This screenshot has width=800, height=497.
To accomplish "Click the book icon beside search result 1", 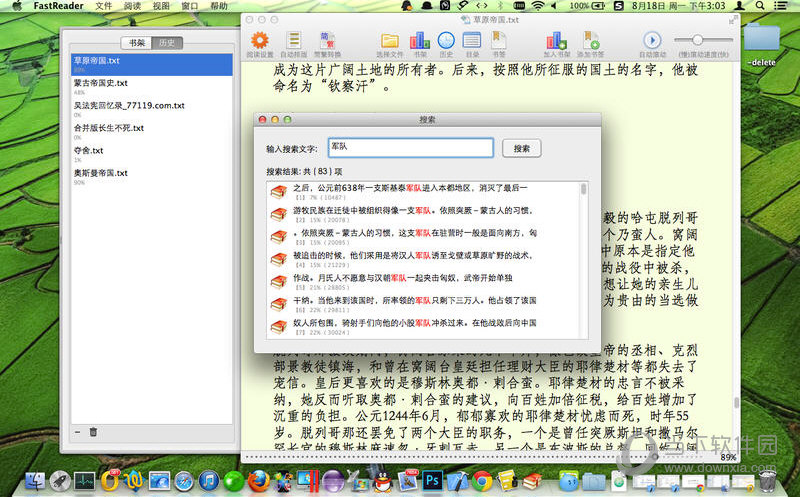I will [x=279, y=192].
